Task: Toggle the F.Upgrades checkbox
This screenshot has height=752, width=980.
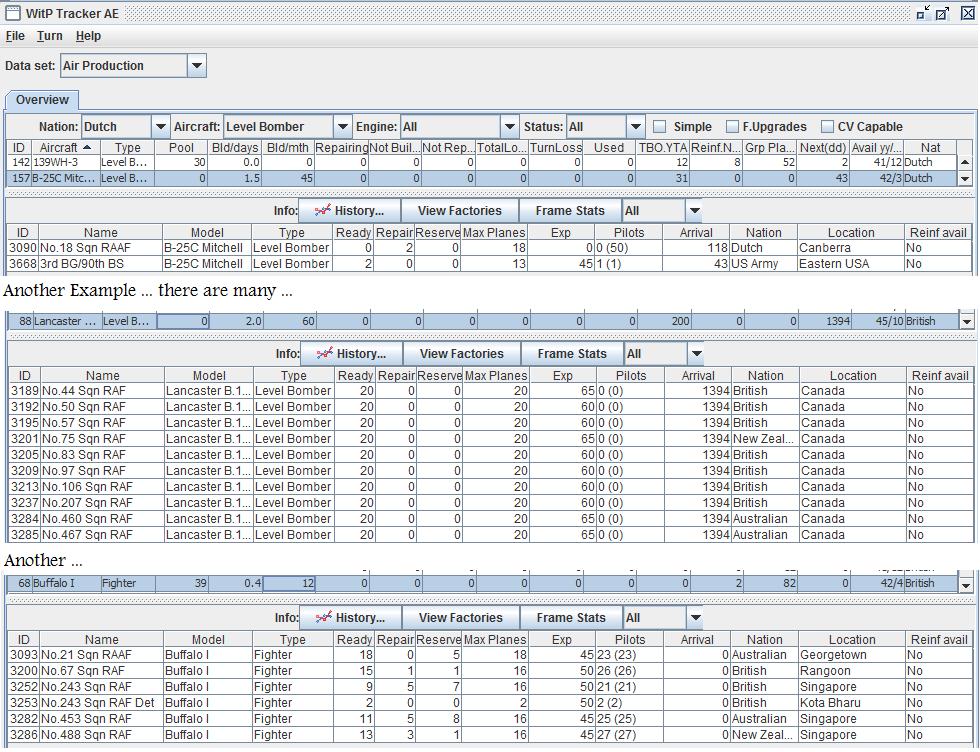Action: point(733,127)
